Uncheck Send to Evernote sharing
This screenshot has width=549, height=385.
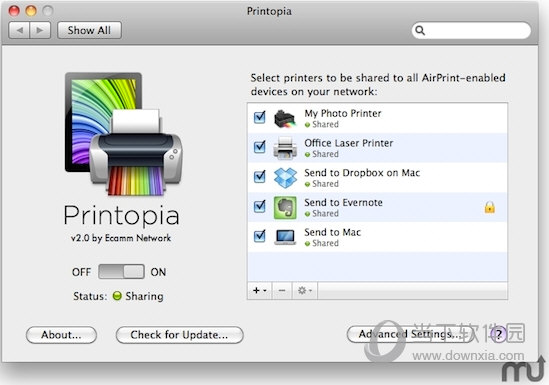coord(259,206)
